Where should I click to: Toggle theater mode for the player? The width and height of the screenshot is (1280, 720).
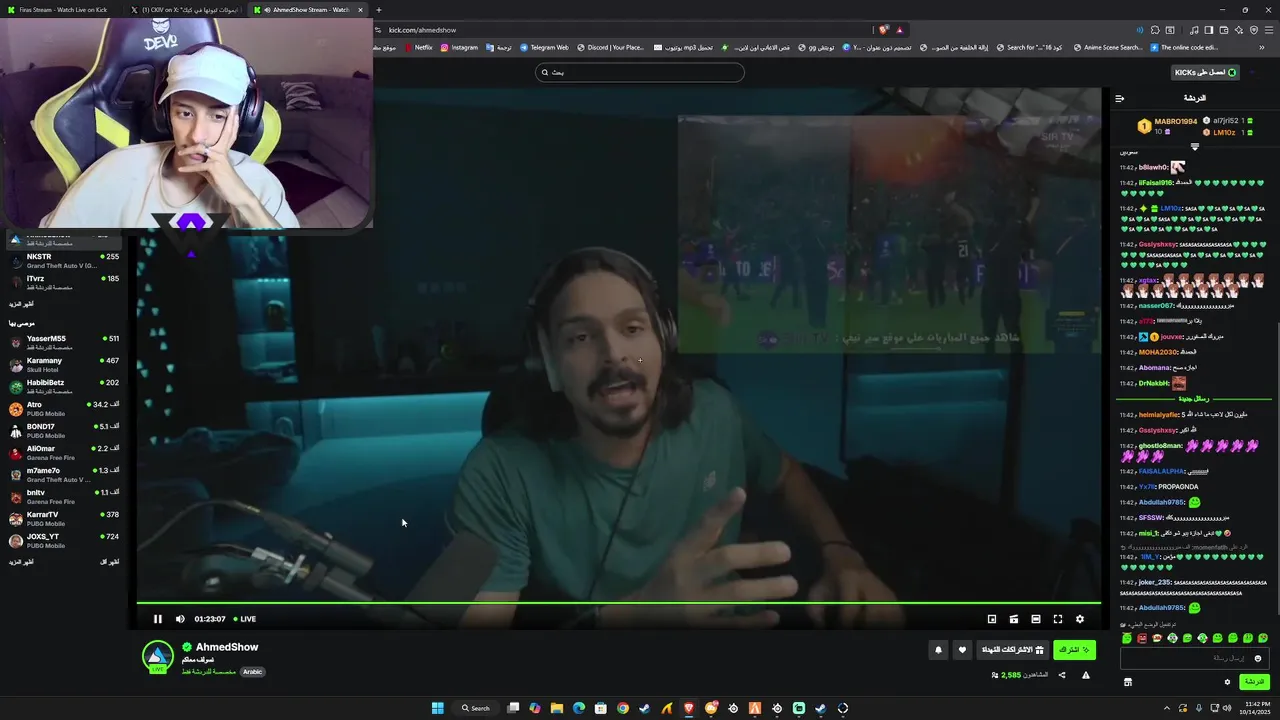pyautogui.click(x=1036, y=619)
